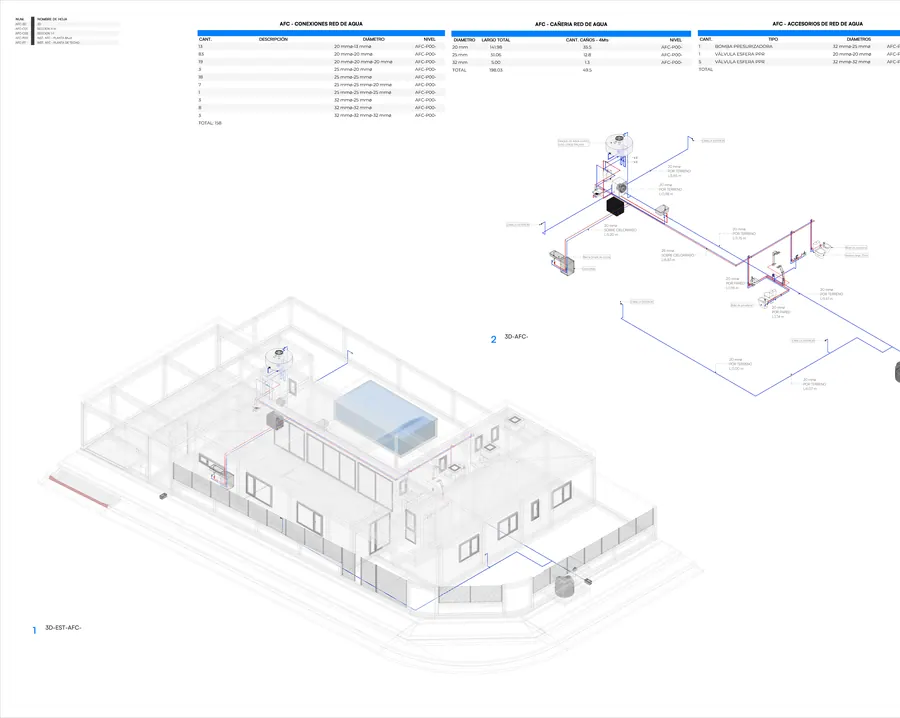Click the '32 mm' diameter in pipe table
This screenshot has height=718, width=900.
[460, 63]
